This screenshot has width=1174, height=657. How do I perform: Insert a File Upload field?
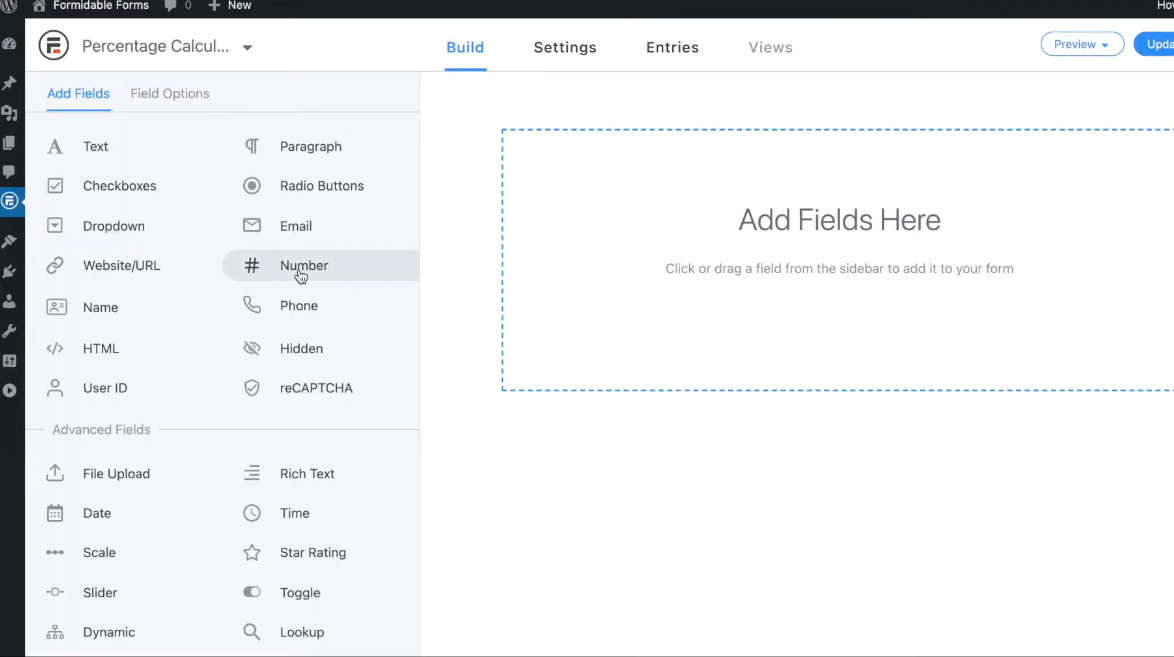[x=116, y=474]
